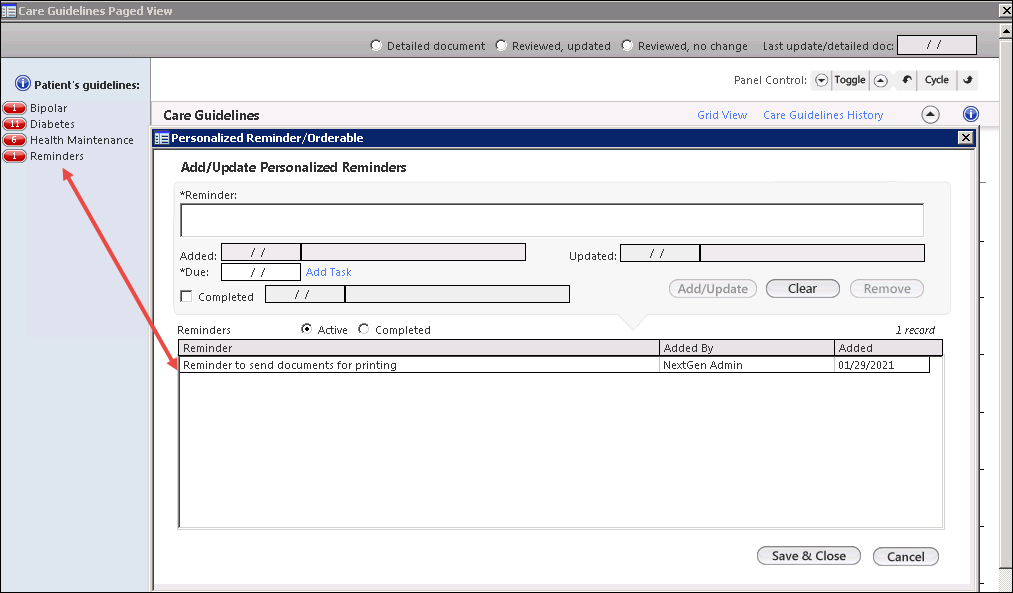Click the blue info icon in Care Guidelines header
Viewport: 1013px width, 593px height.
click(970, 114)
